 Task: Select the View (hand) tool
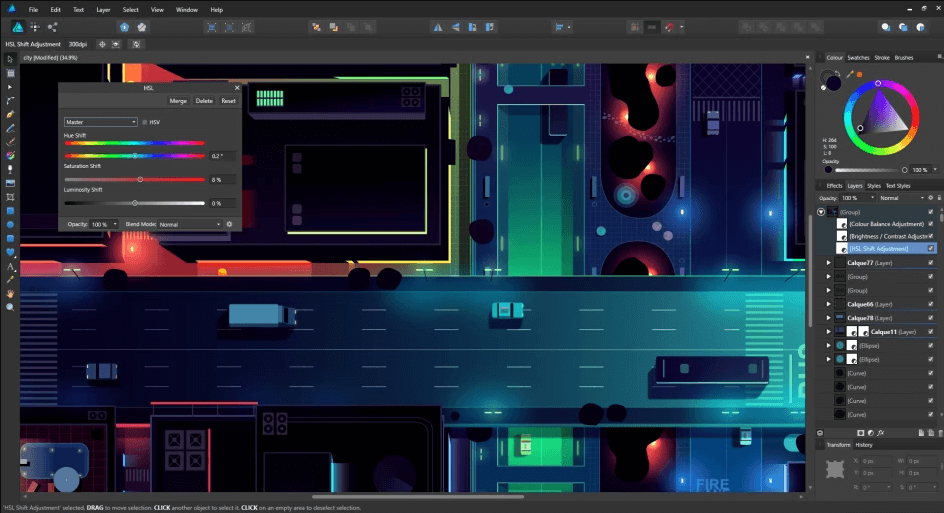pos(10,294)
